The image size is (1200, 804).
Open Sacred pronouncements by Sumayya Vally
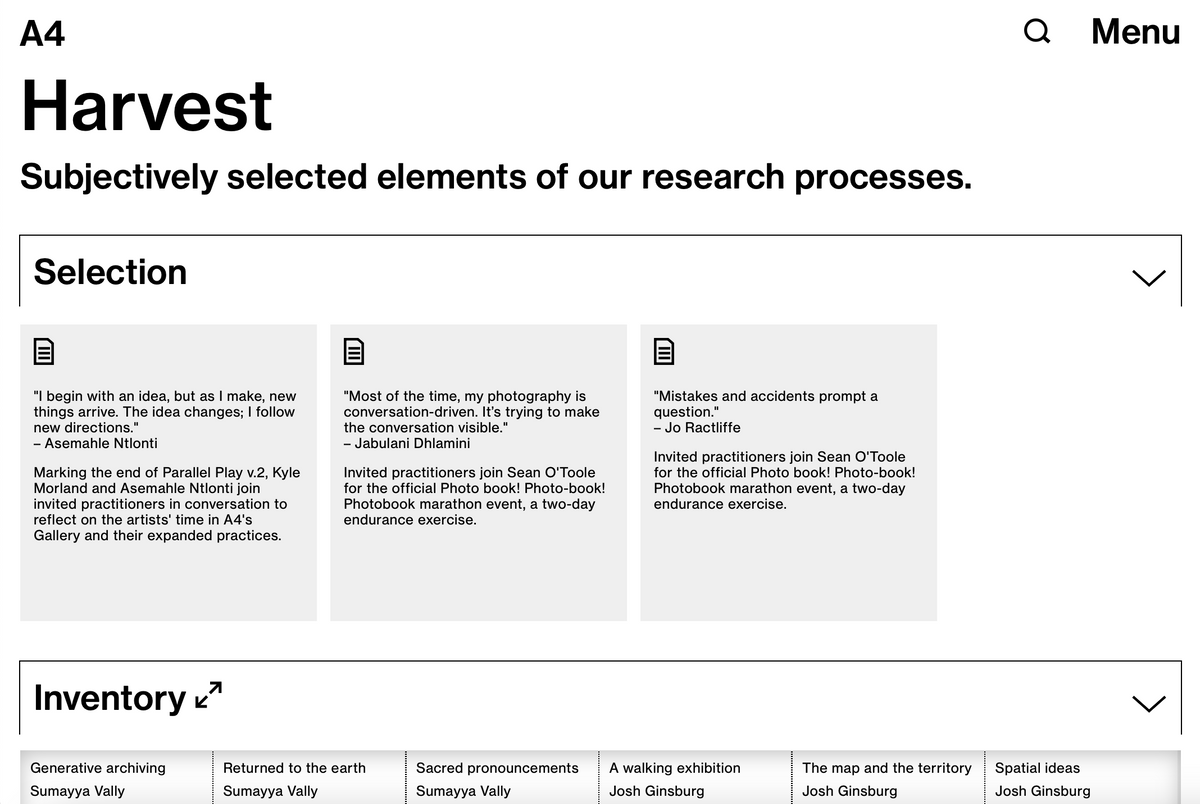pyautogui.click(x=497, y=768)
